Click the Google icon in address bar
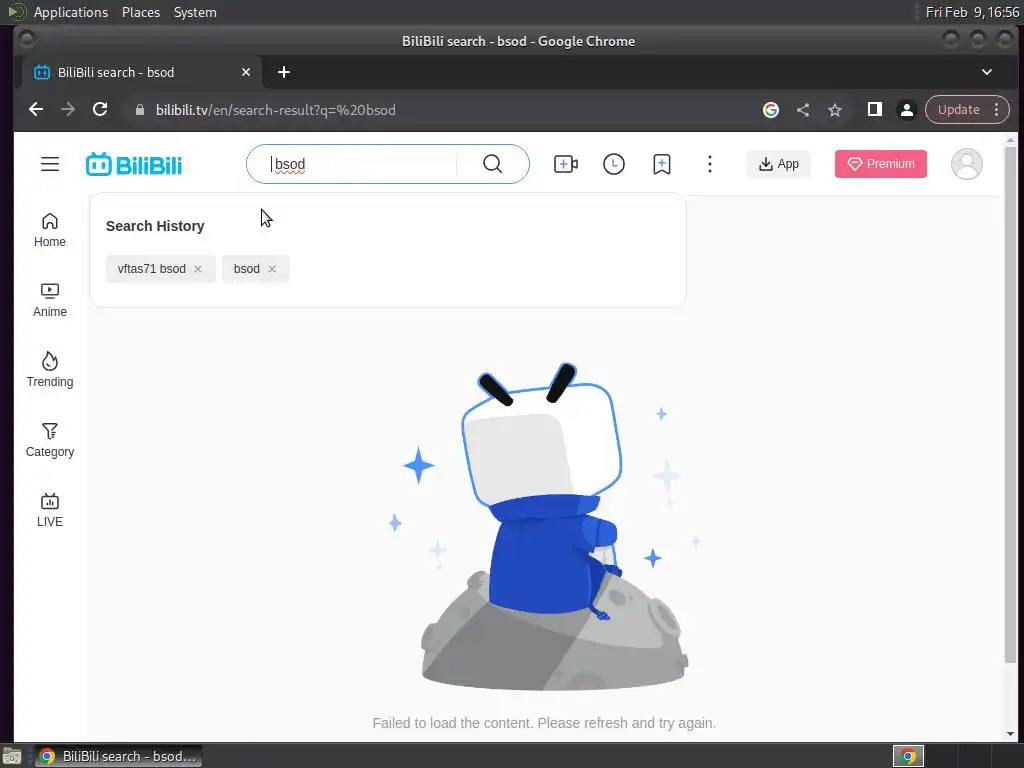Viewport: 1024px width, 768px height. (x=771, y=110)
